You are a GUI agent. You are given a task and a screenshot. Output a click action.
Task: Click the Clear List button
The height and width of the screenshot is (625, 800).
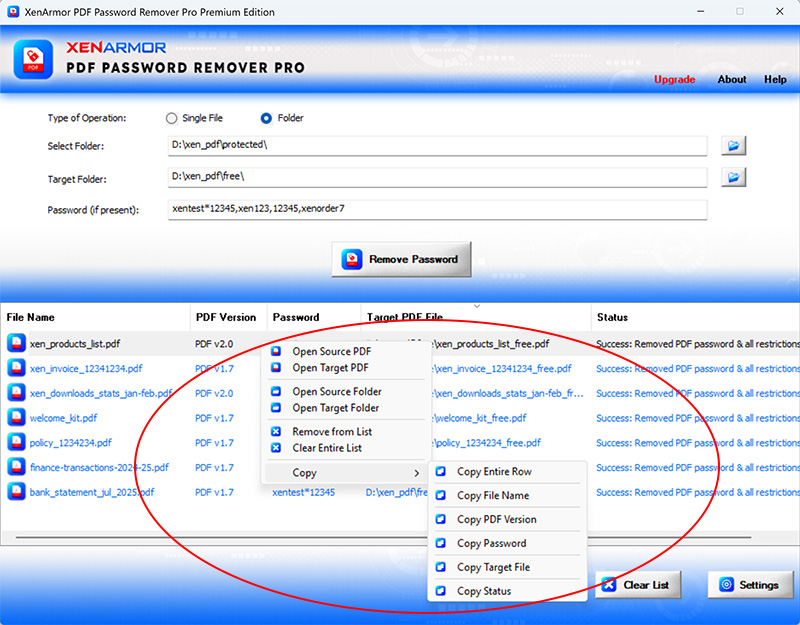click(x=638, y=585)
